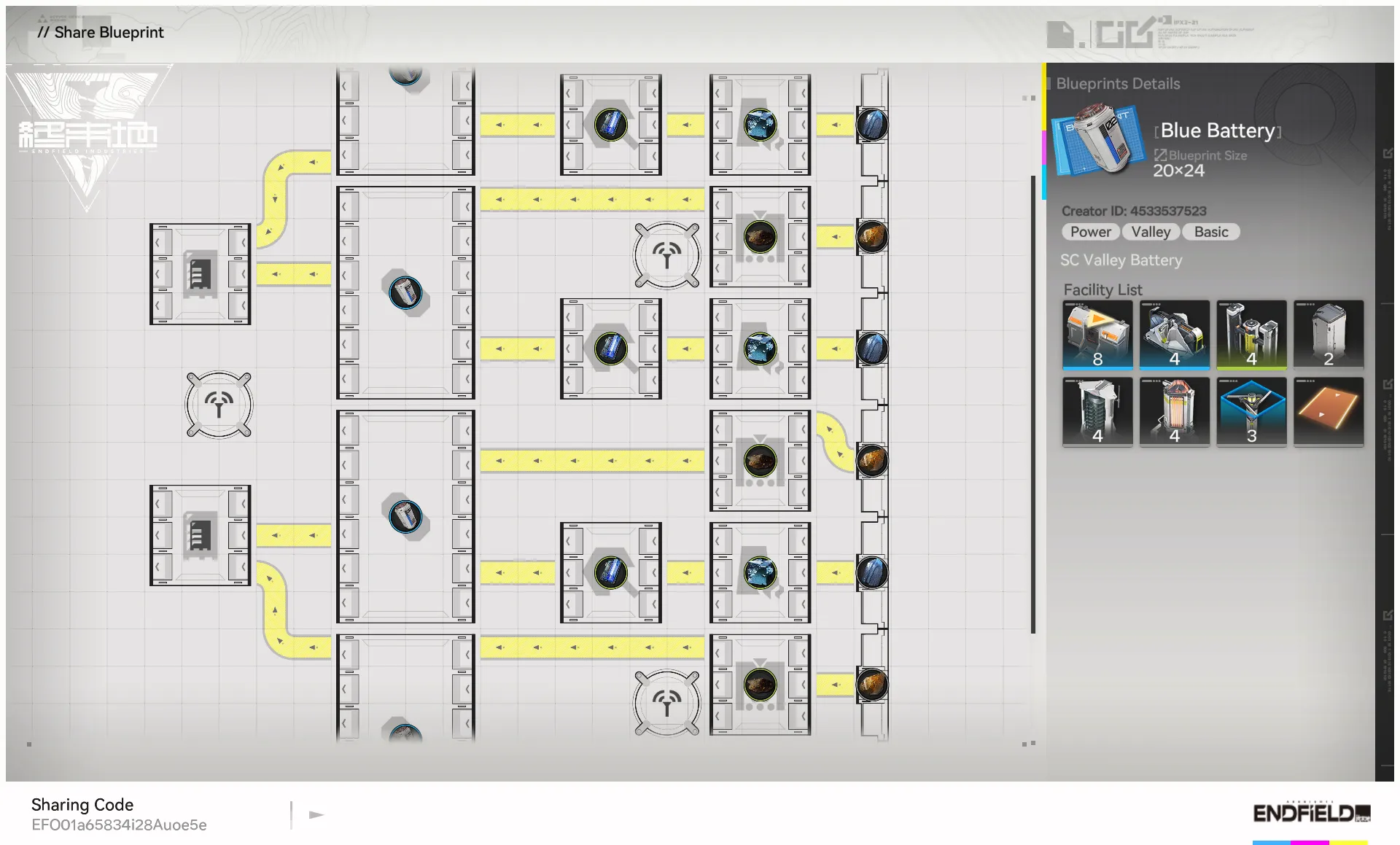Image resolution: width=1400 pixels, height=845 pixels.
Task: Click the Blue Battery blueprint thumbnail
Action: [x=1100, y=139]
